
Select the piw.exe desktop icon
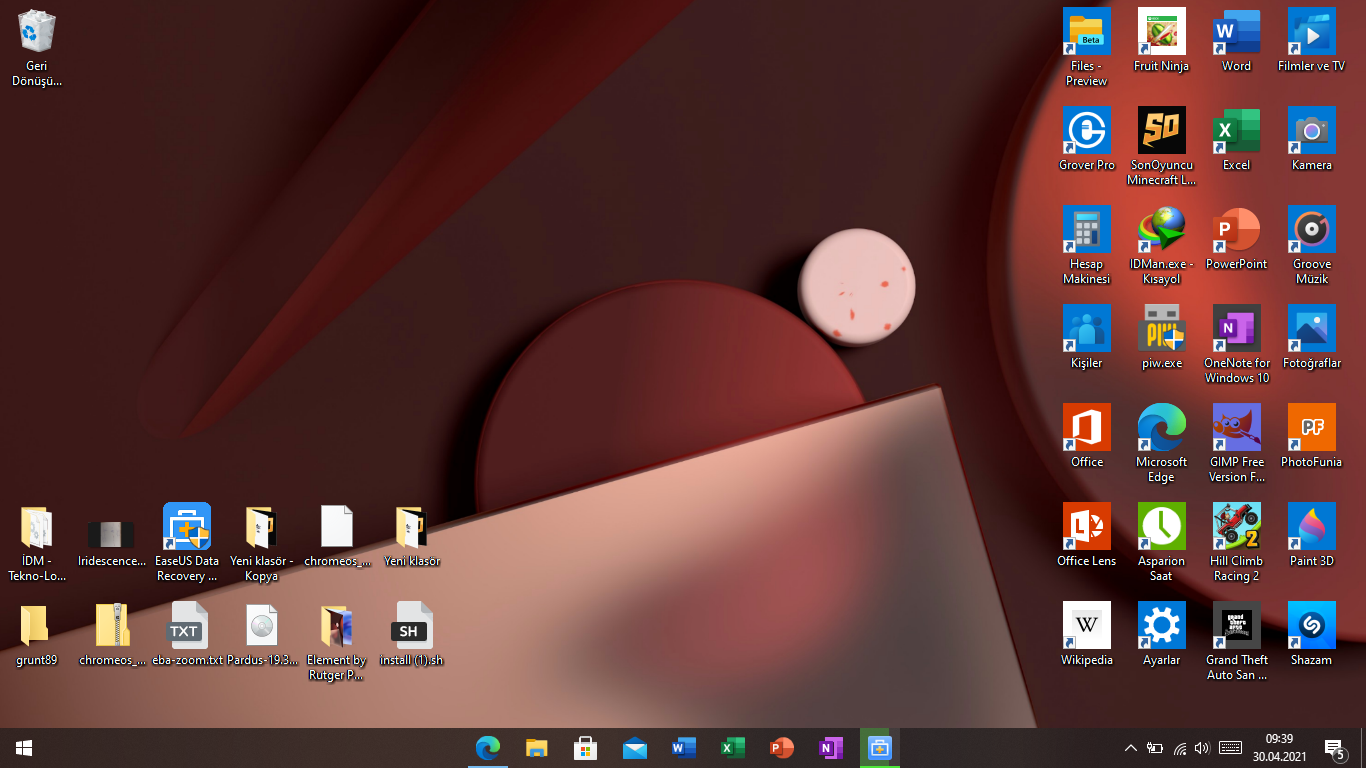coord(1161,337)
